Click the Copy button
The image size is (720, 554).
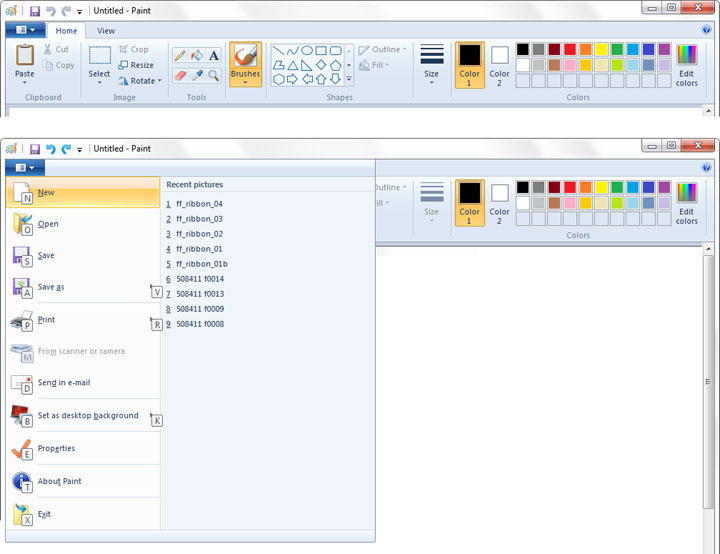tap(58, 65)
